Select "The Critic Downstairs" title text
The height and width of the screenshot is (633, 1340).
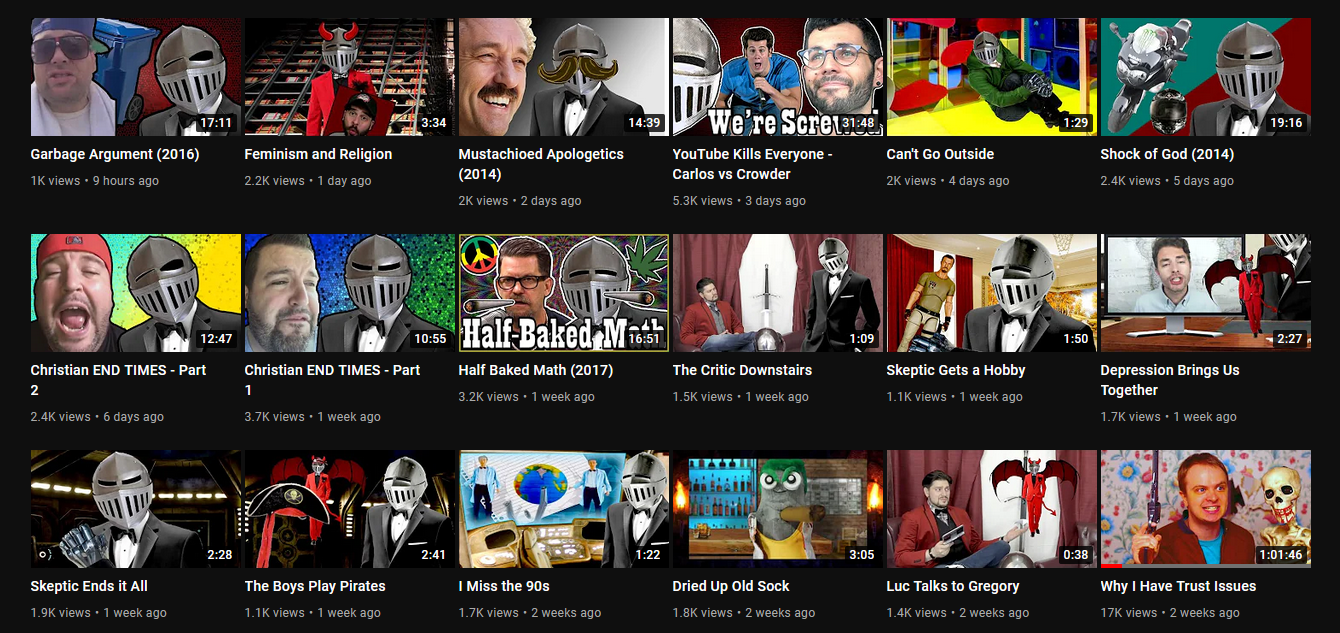pyautogui.click(x=742, y=370)
